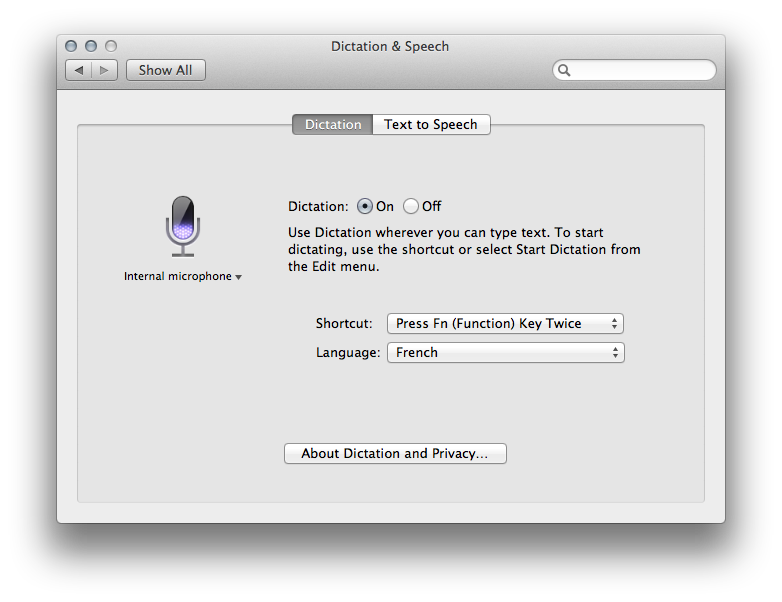Switch to the Dictation tab
Viewport: 782px width, 602px height.
click(x=332, y=125)
